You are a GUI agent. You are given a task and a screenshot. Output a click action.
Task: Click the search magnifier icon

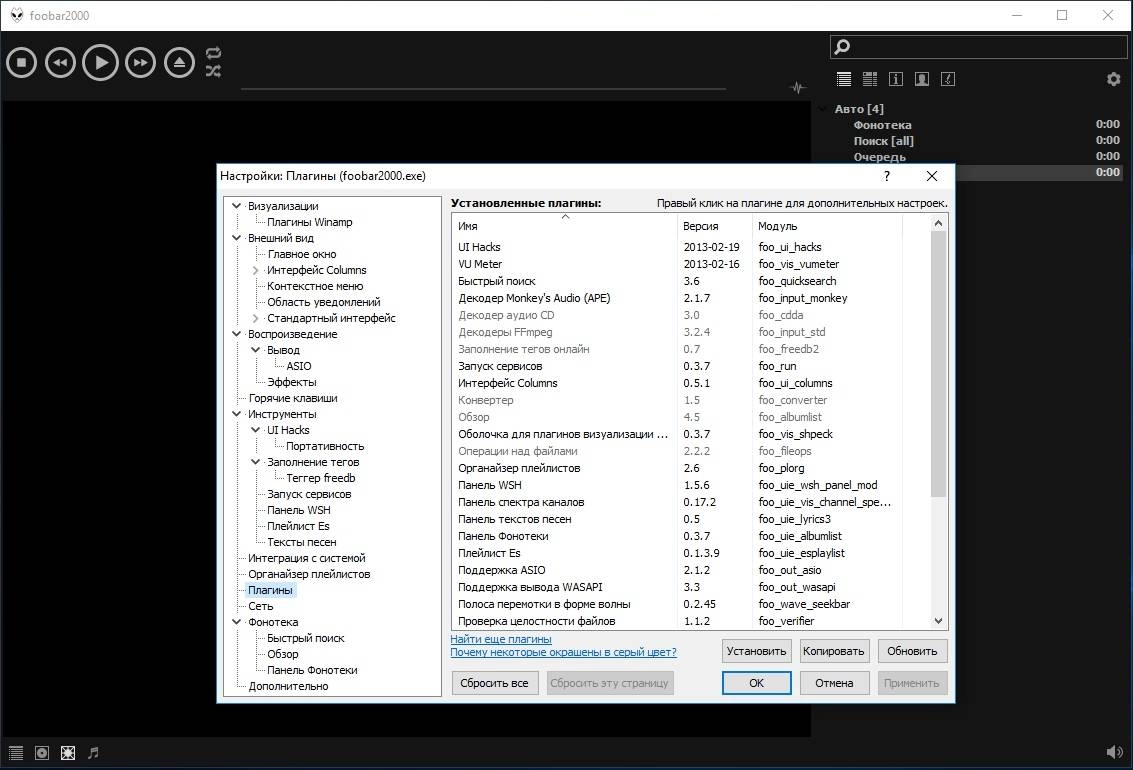[842, 47]
